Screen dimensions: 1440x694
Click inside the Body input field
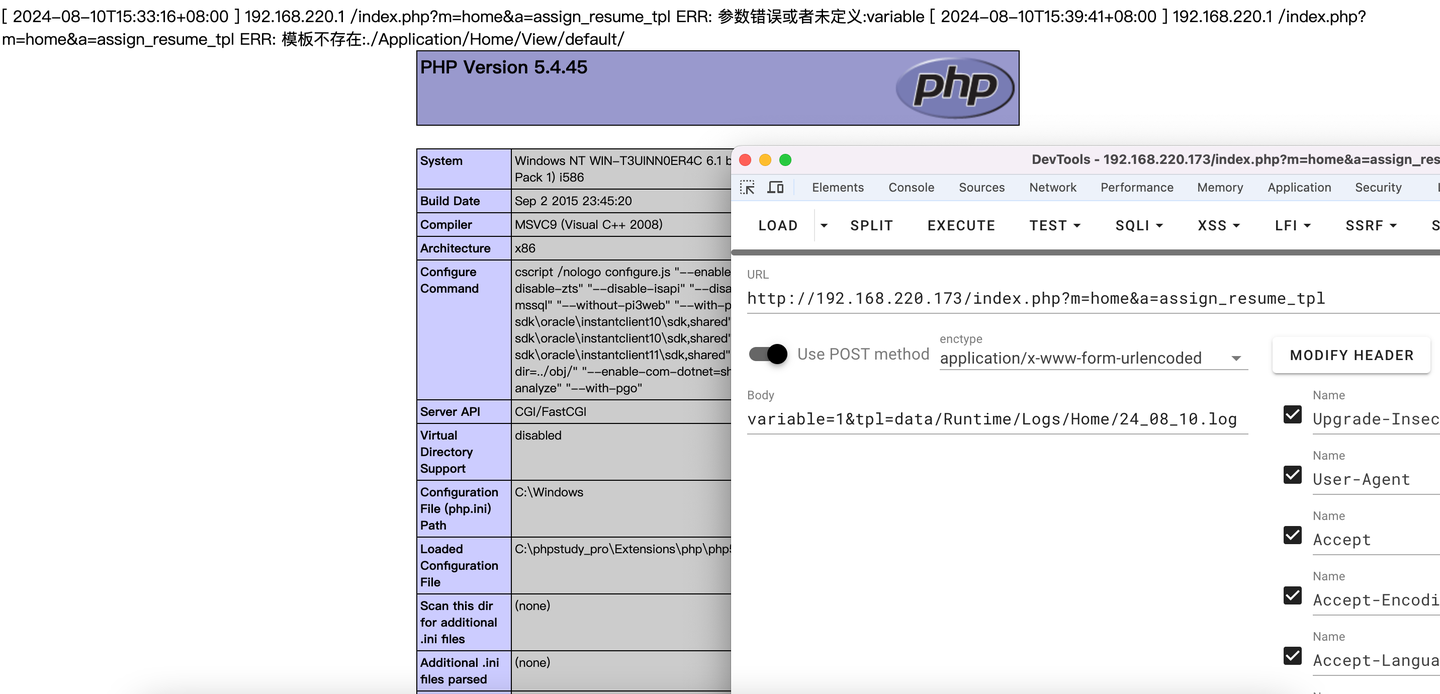pyautogui.click(x=996, y=419)
